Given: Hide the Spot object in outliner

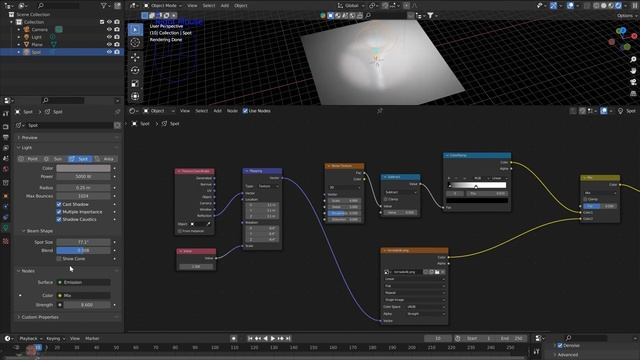Looking at the screenshot, I should 109,52.
